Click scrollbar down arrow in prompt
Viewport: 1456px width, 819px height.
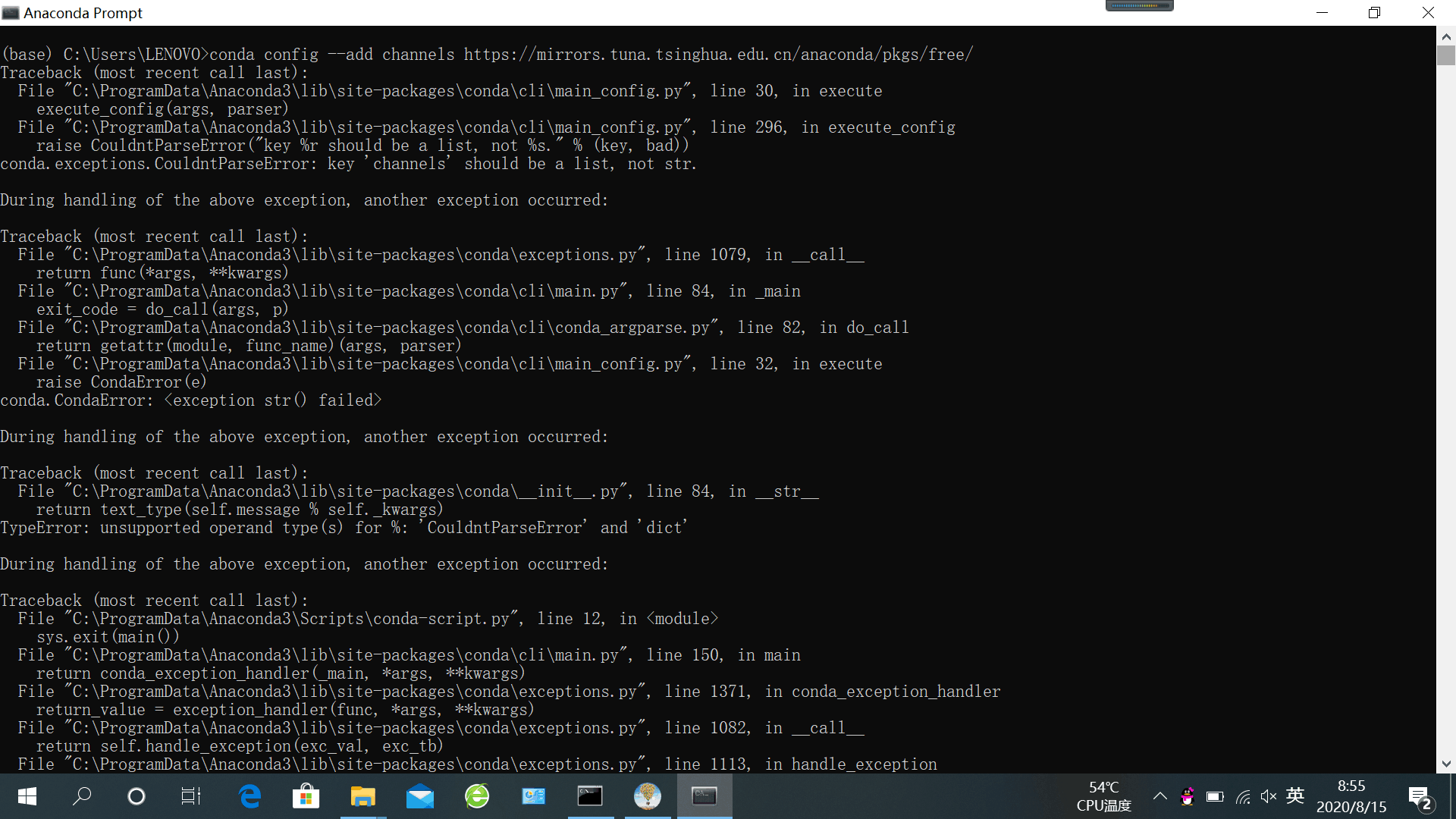[1446, 764]
